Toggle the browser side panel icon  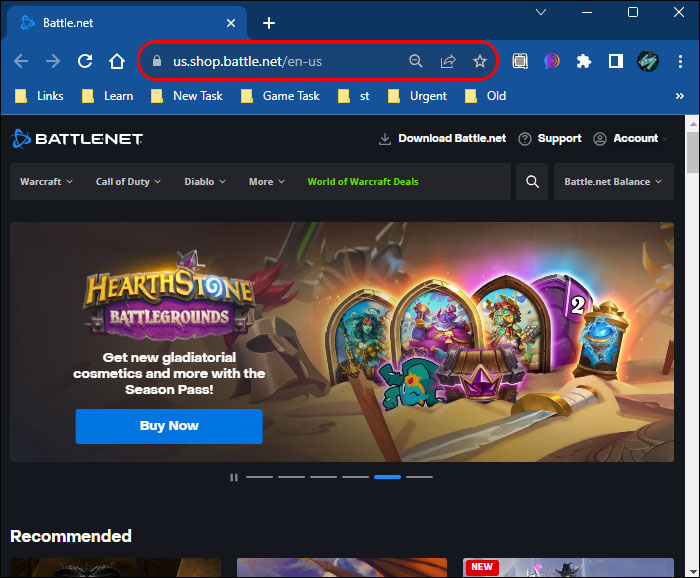coord(616,61)
